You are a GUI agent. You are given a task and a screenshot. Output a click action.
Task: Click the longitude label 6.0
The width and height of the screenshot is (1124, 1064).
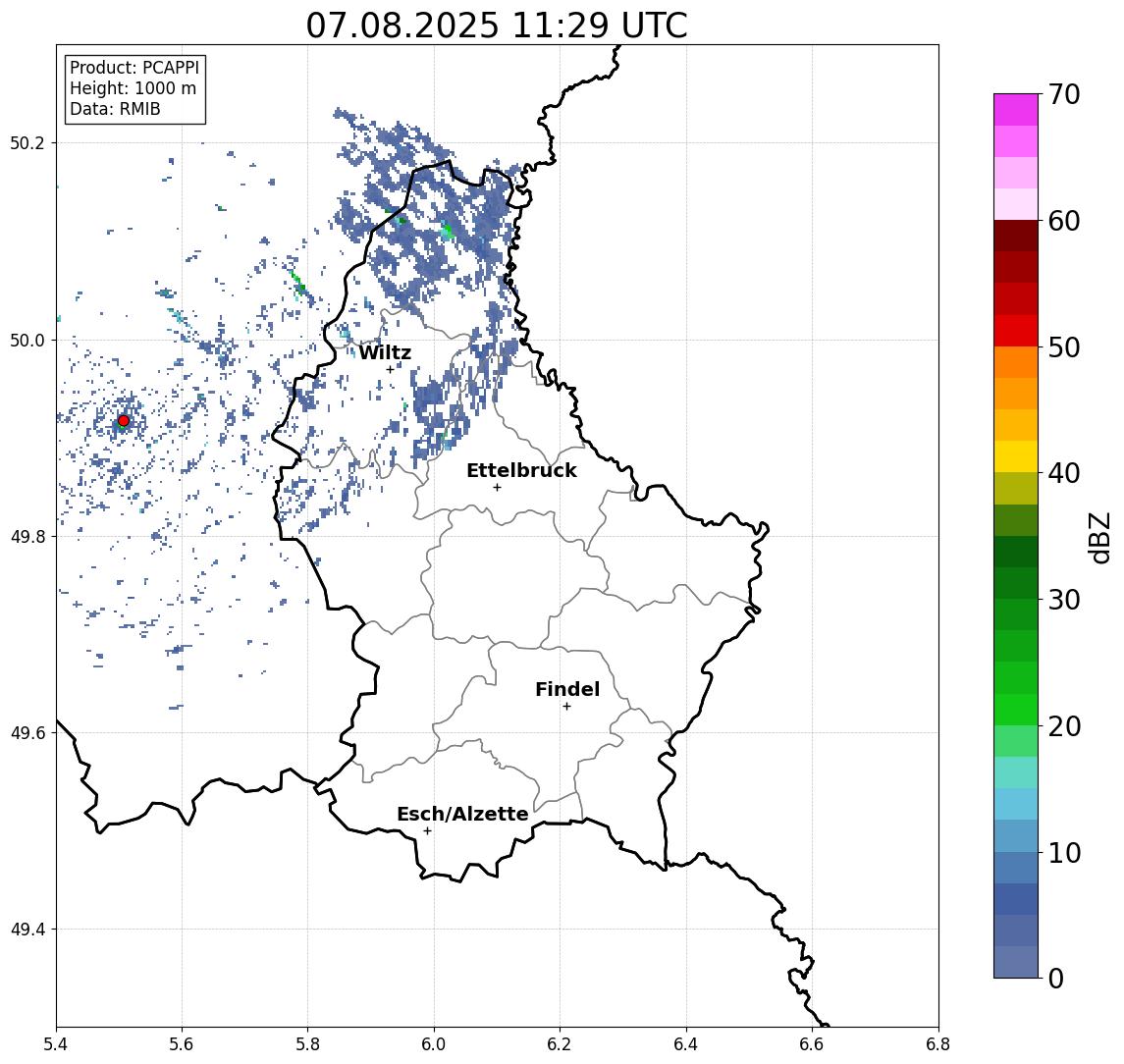click(434, 1044)
